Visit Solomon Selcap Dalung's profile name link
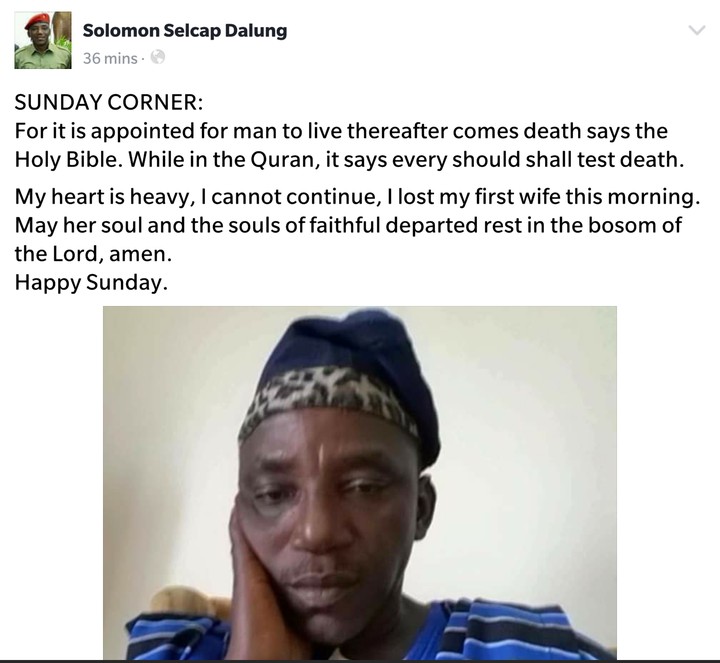Viewport: 720px width, 663px height. click(x=185, y=31)
